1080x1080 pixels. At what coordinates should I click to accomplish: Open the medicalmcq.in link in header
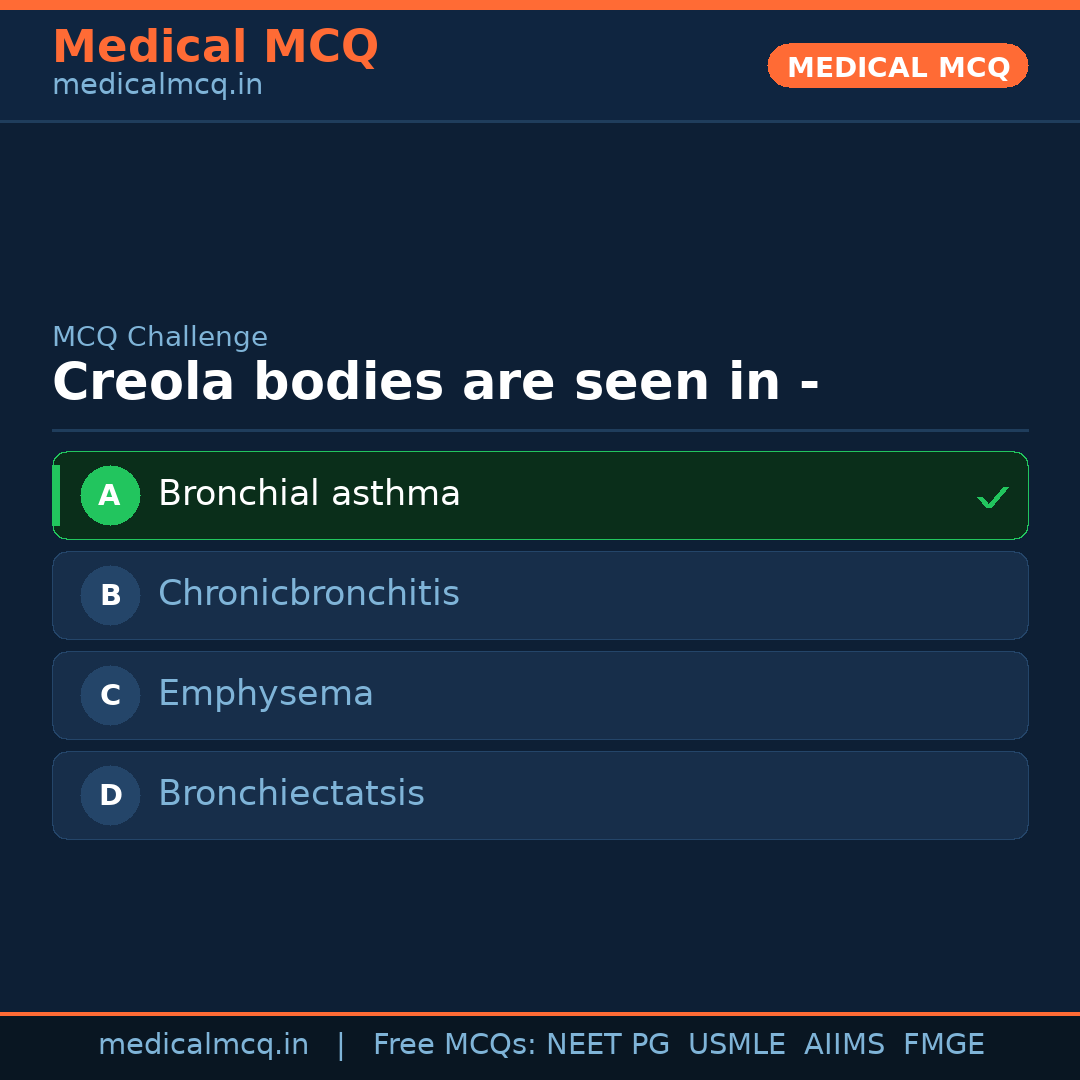click(157, 85)
